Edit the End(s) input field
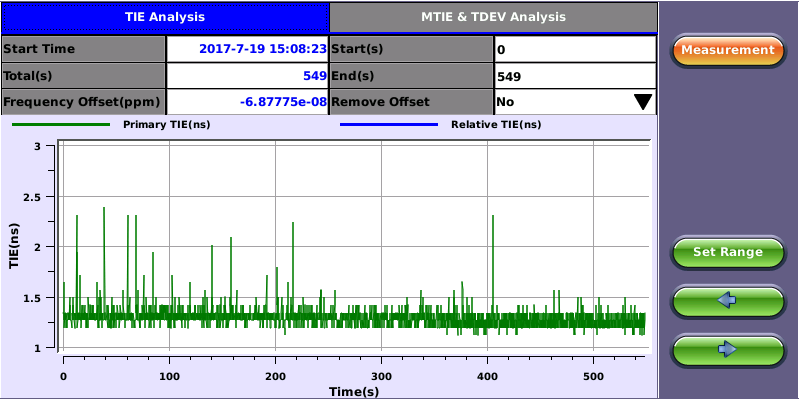The width and height of the screenshot is (800, 400). (x=575, y=76)
